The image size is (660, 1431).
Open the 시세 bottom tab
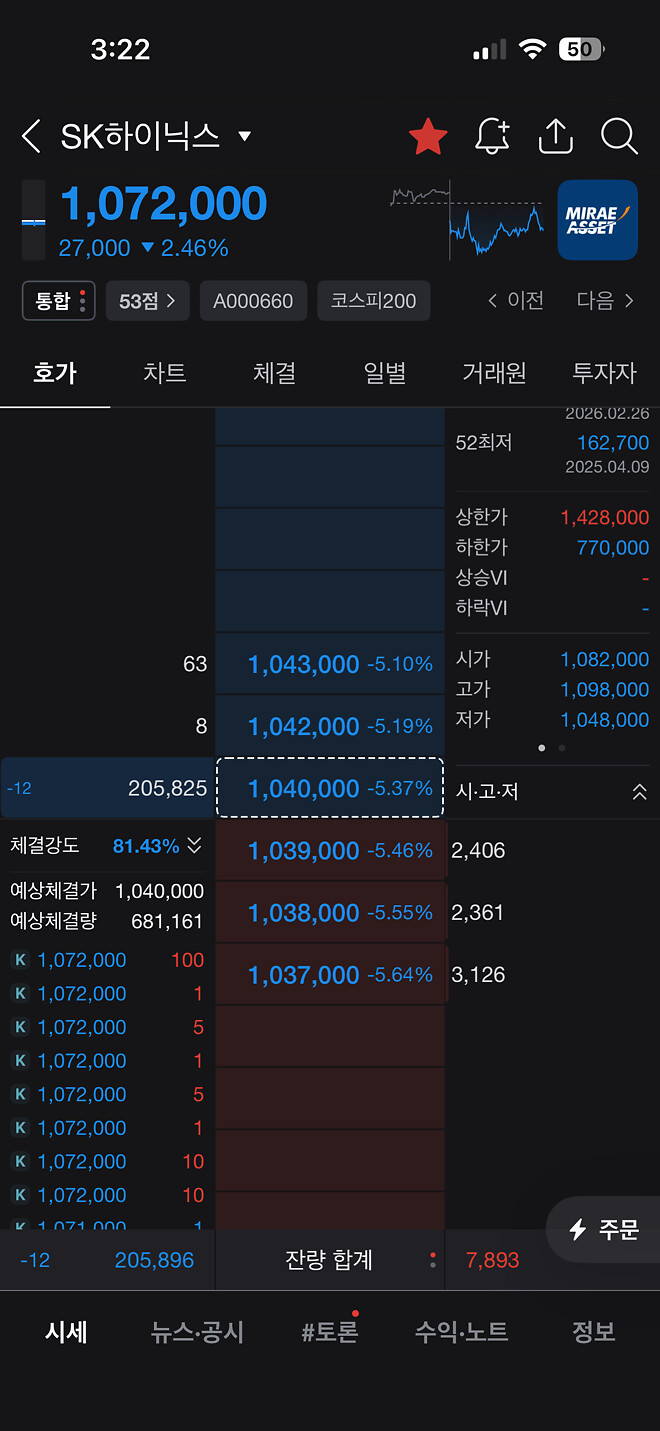coord(66,1332)
